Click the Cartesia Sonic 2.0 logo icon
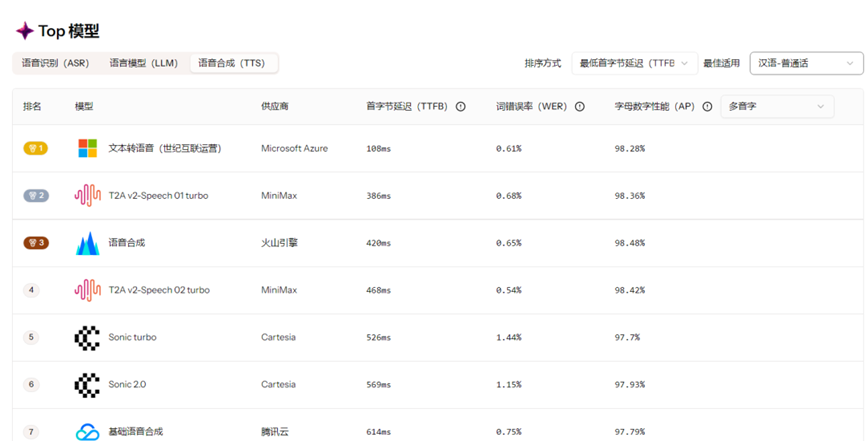 [88, 384]
